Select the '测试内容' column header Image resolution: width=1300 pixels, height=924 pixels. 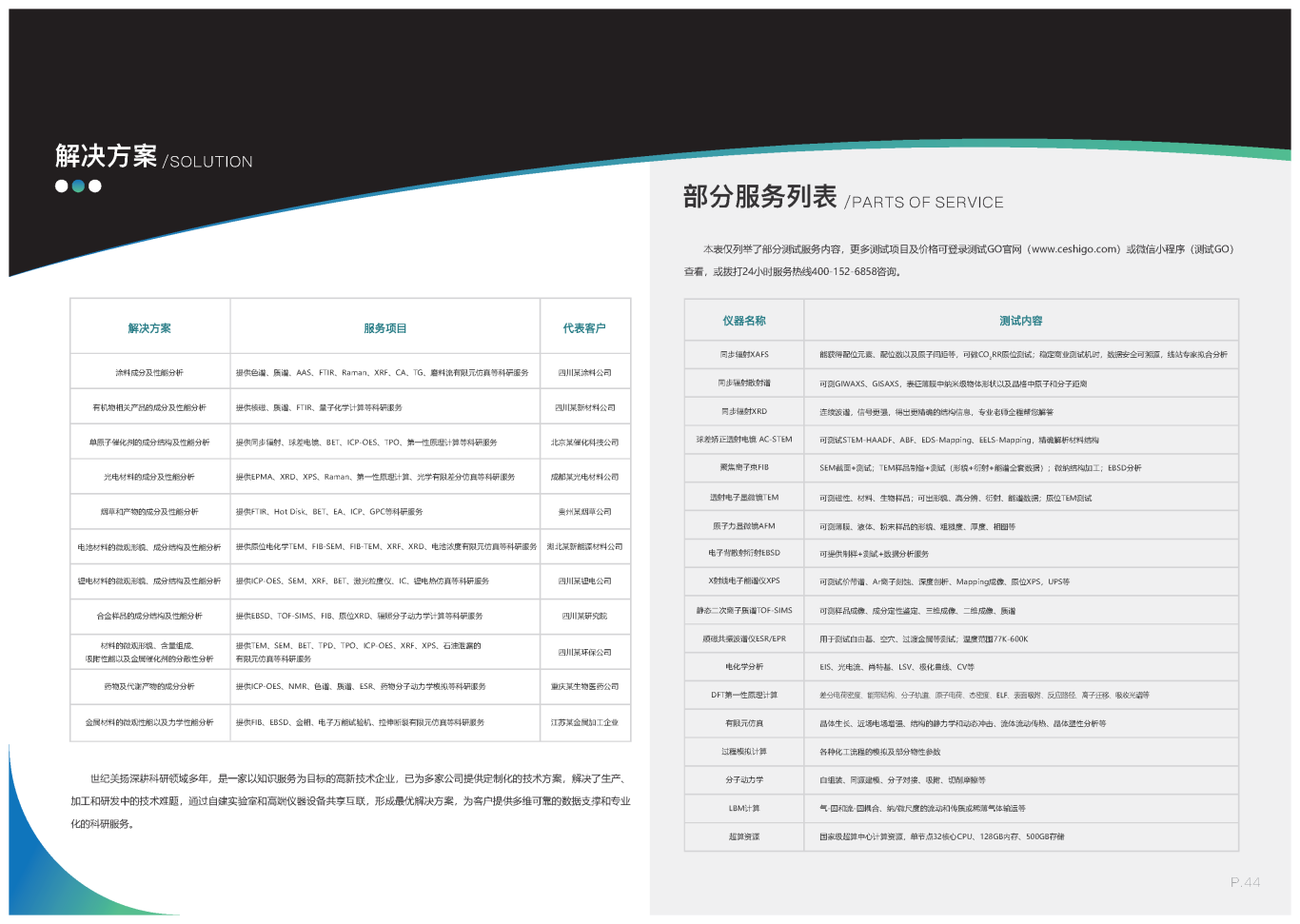click(1021, 321)
